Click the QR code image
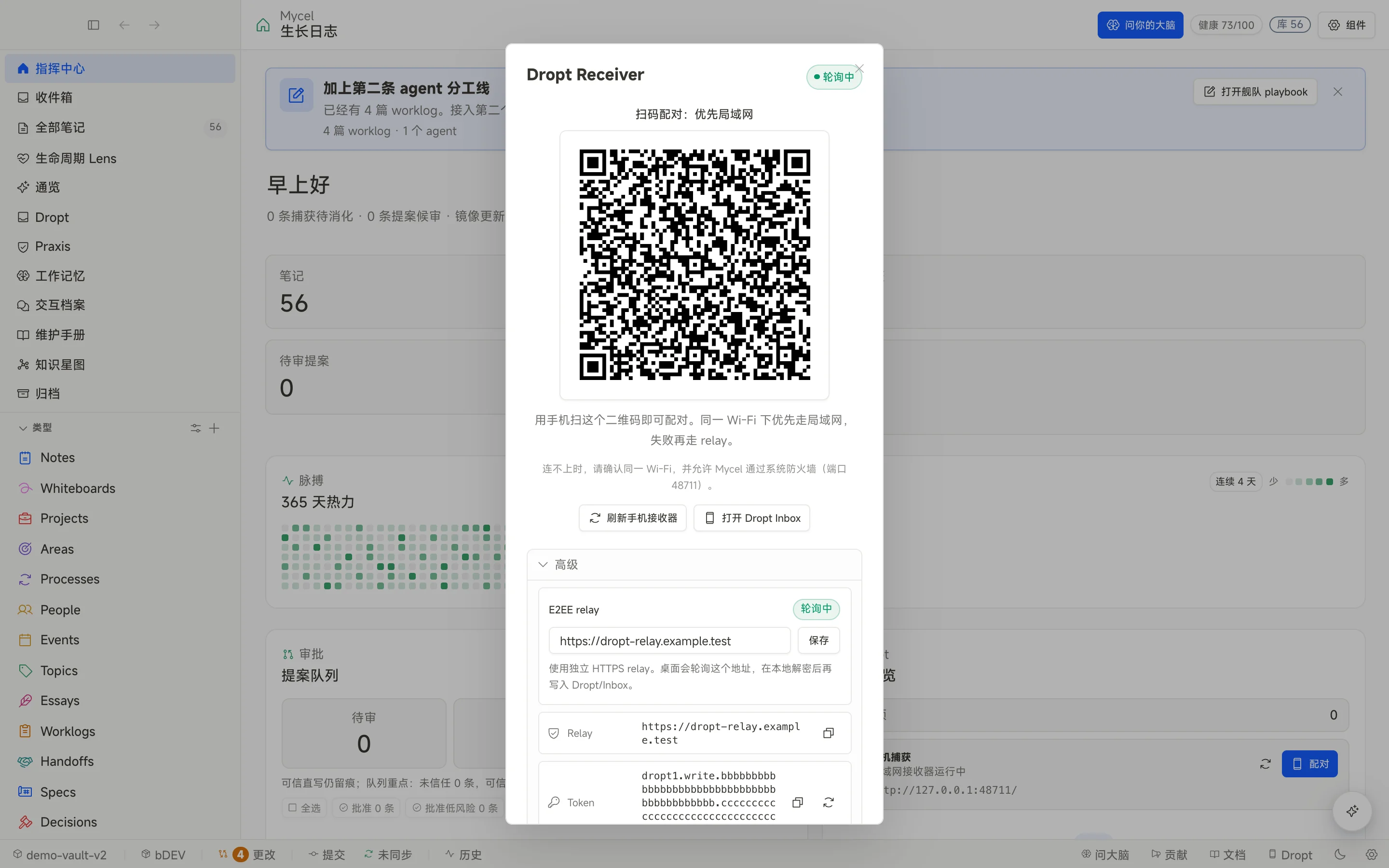Viewport: 1389px width, 868px height. [694, 265]
